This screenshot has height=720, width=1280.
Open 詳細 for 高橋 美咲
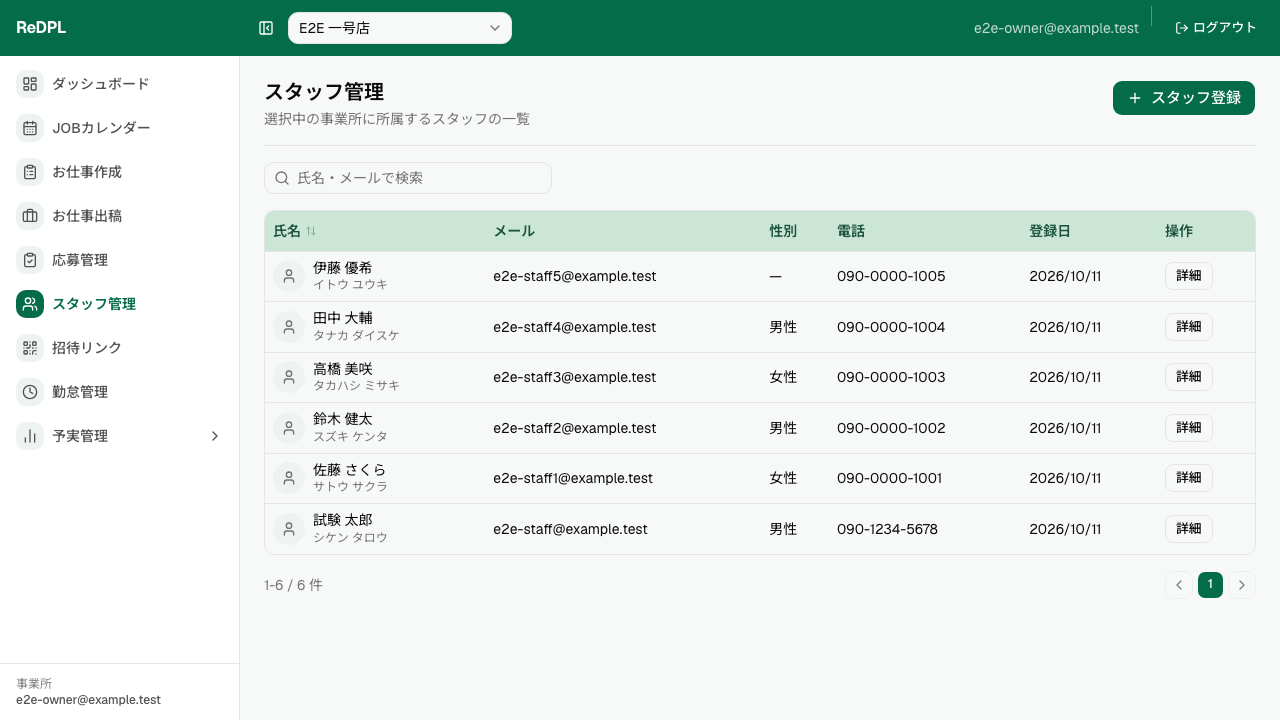[1189, 377]
